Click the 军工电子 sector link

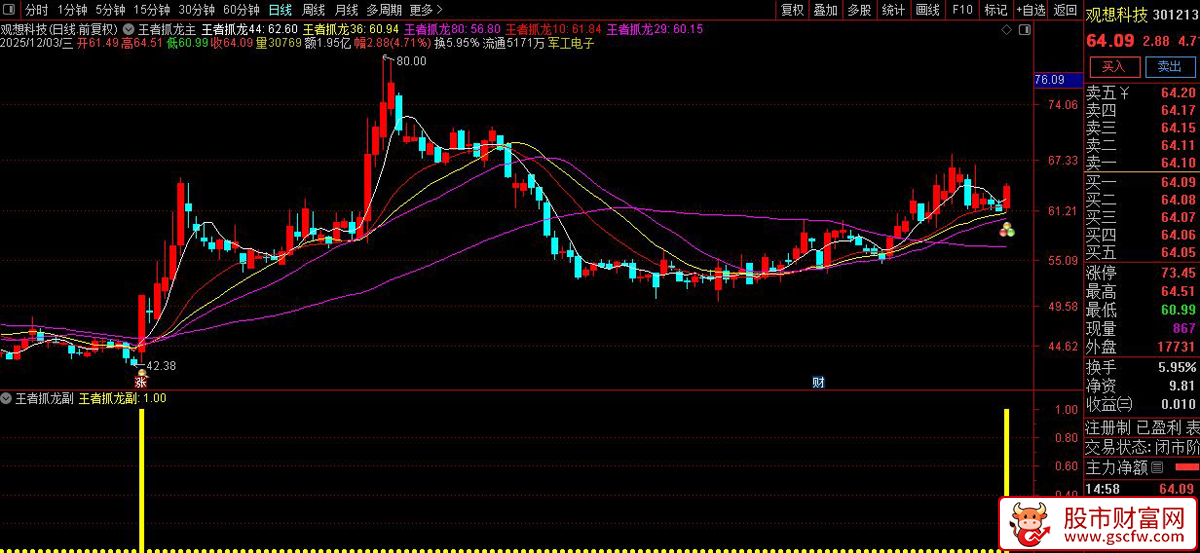[x=571, y=44]
